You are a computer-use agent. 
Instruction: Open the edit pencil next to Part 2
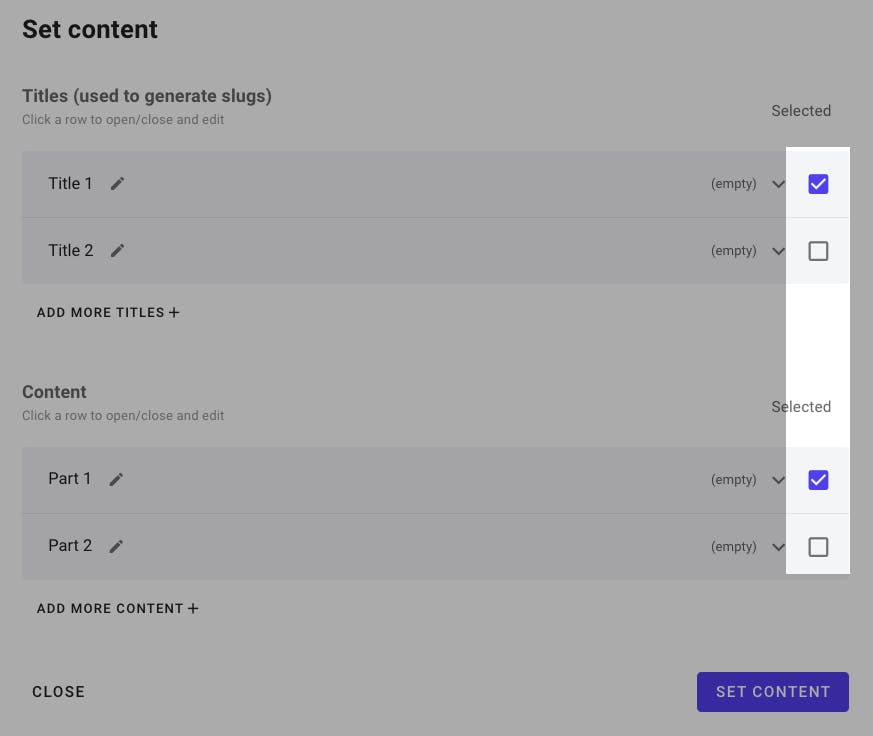coord(116,546)
